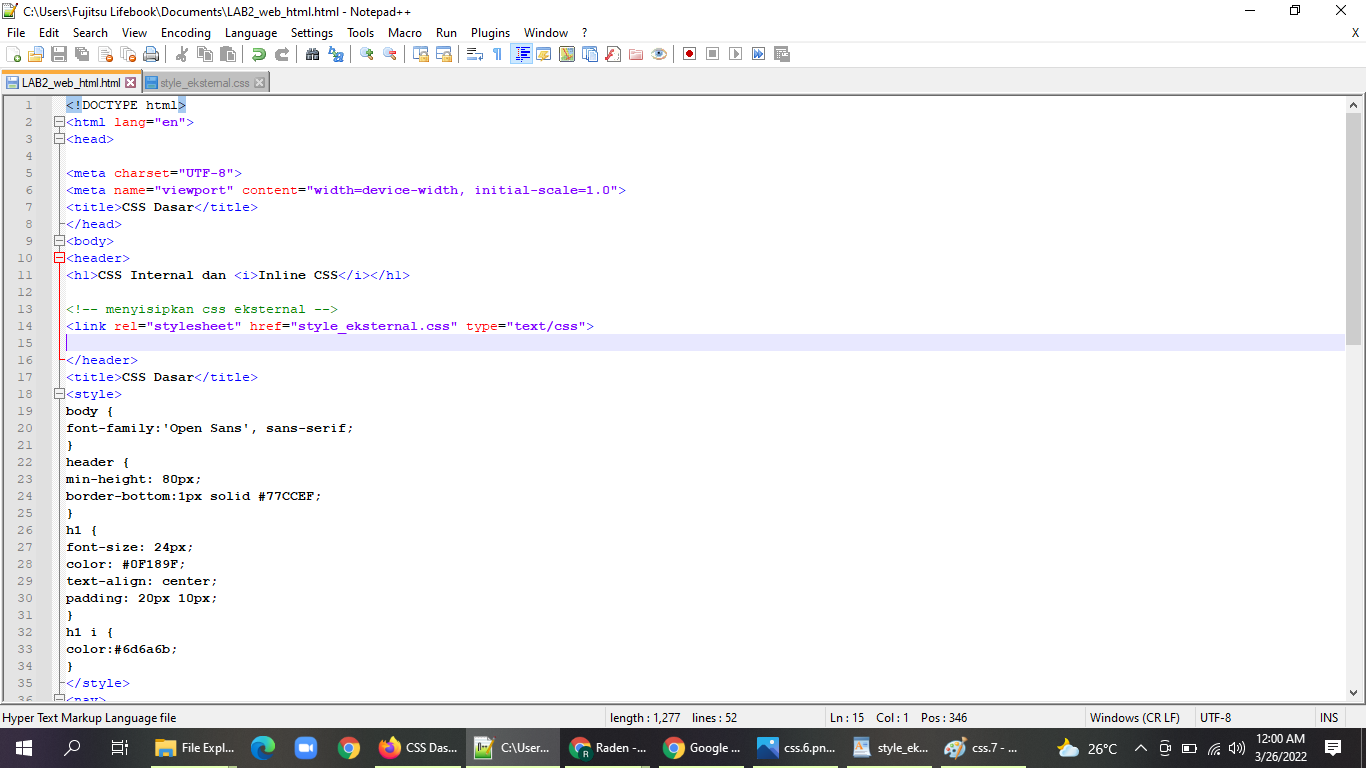Toggle Synchronize Horizontal Scrolling
The image size is (1366, 768).
click(x=444, y=54)
